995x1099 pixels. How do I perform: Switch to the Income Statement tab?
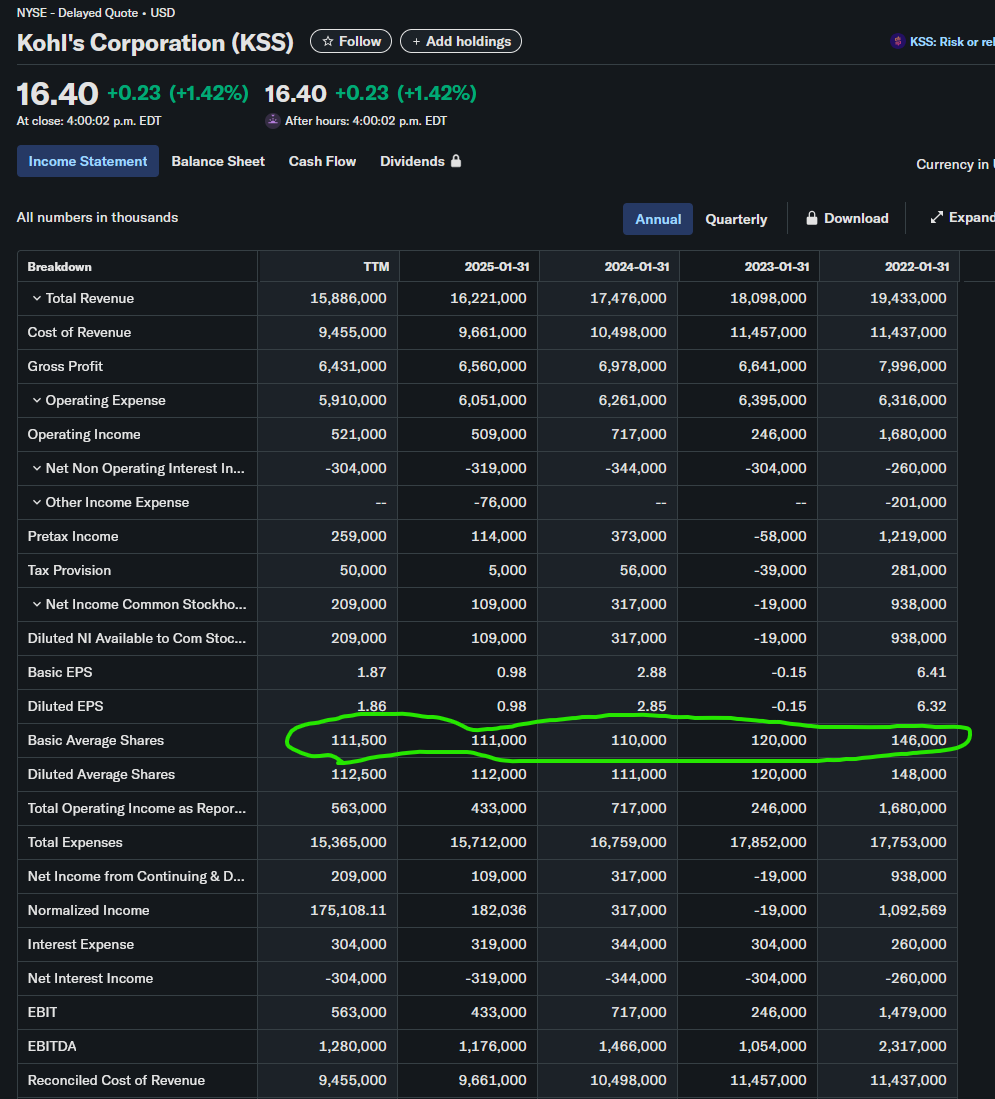(x=88, y=161)
